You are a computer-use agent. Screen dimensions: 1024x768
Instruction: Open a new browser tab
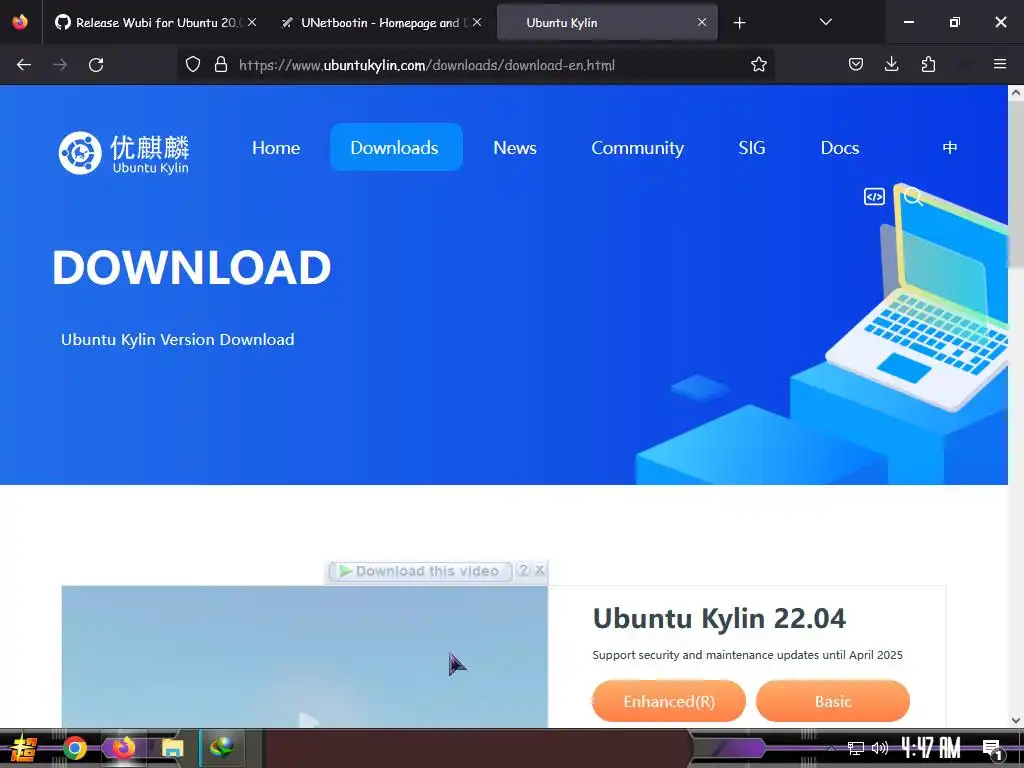click(739, 23)
